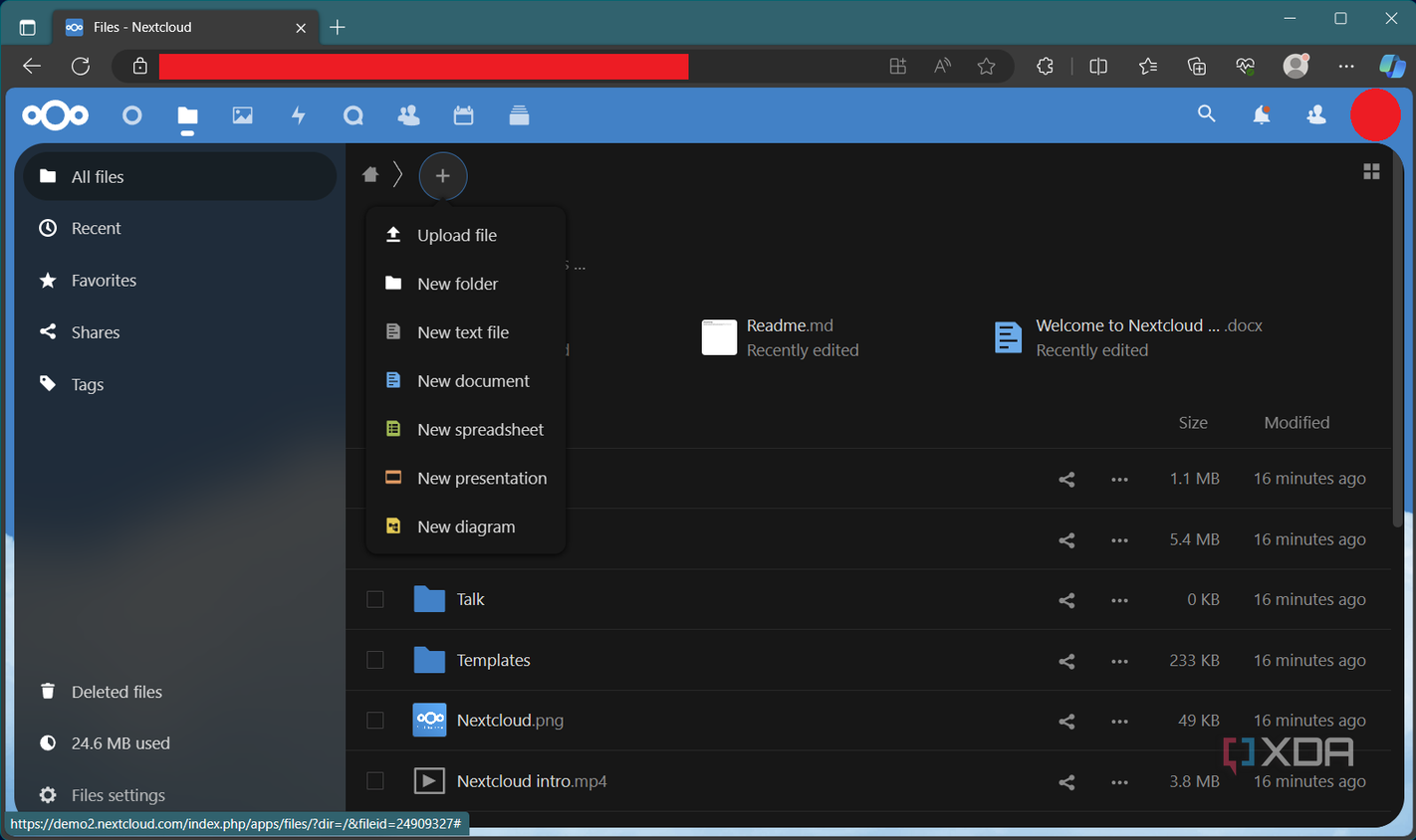Choose New text file

click(x=466, y=332)
